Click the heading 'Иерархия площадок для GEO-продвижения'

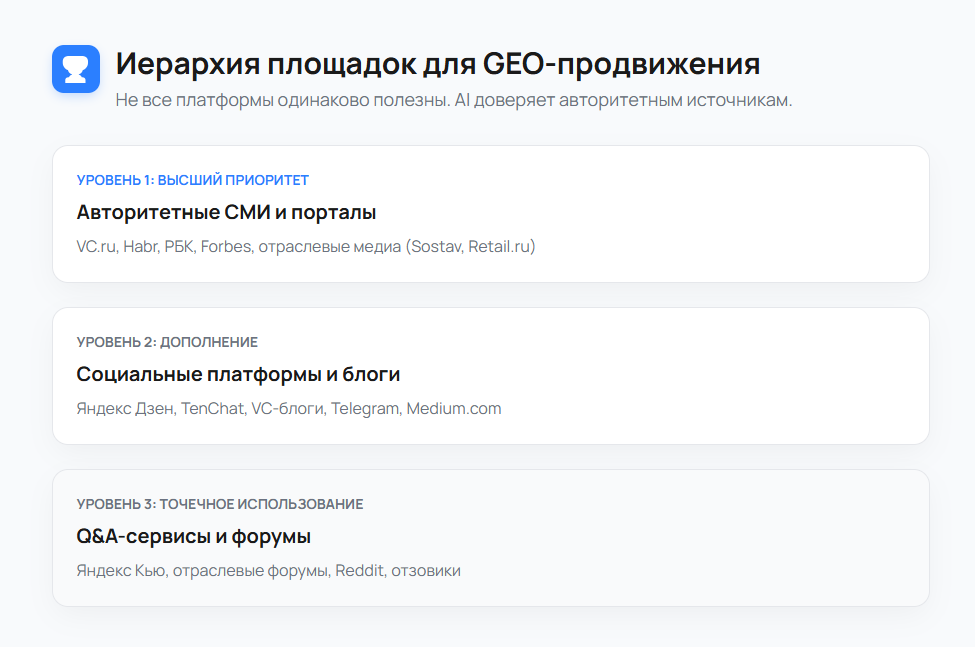click(438, 63)
